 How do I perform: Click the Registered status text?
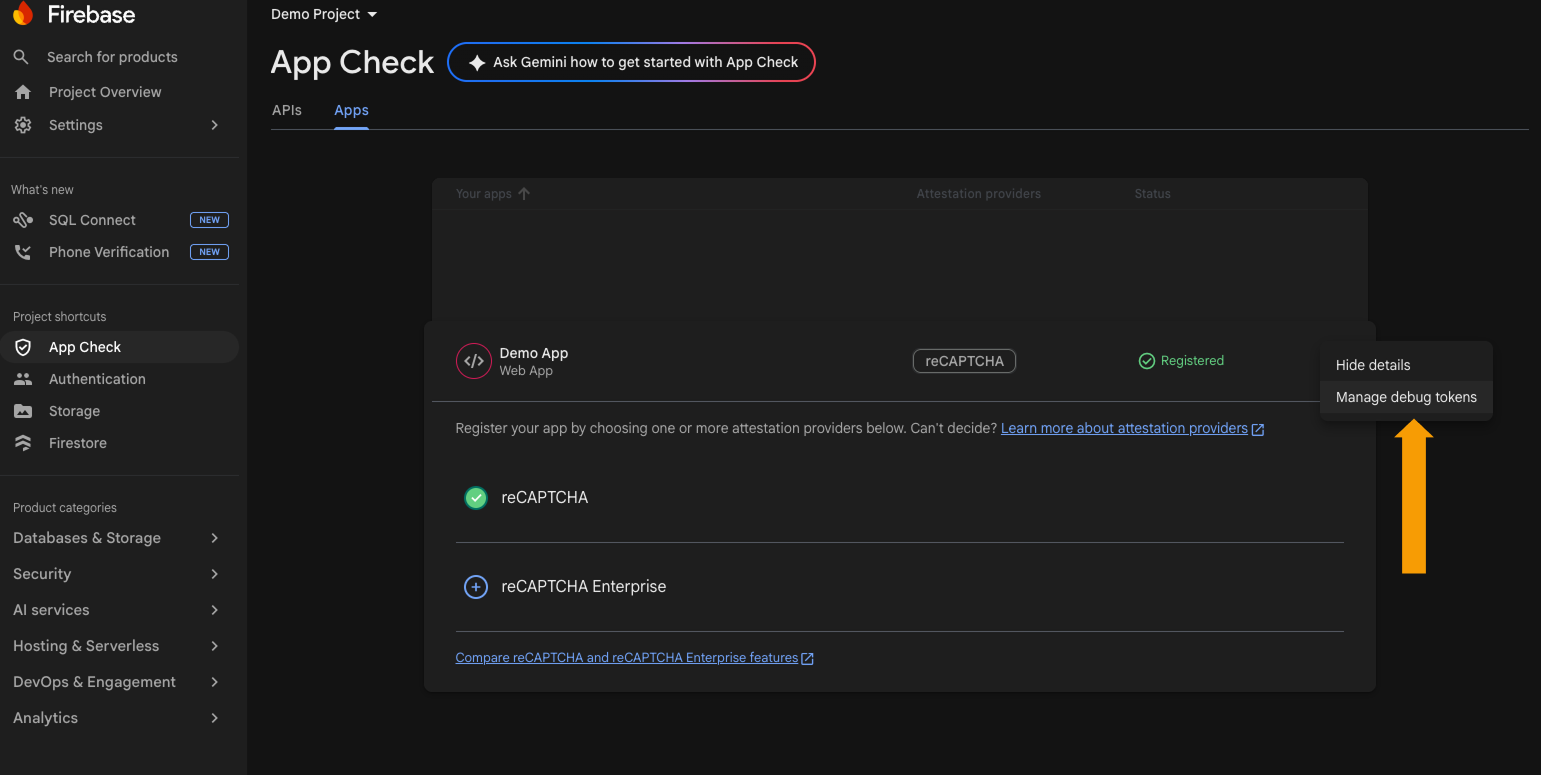(x=1192, y=361)
